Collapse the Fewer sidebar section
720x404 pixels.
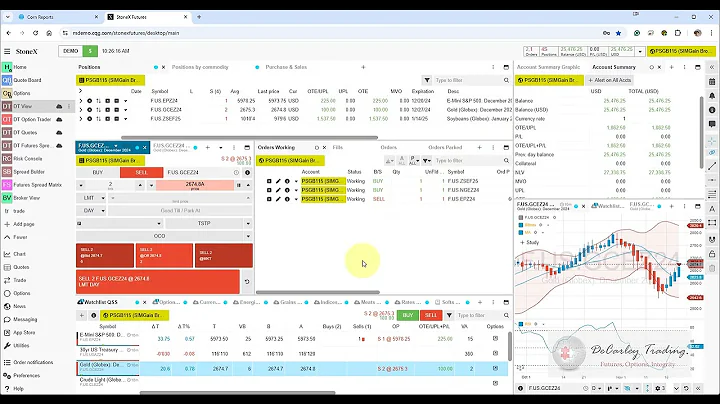17,237
